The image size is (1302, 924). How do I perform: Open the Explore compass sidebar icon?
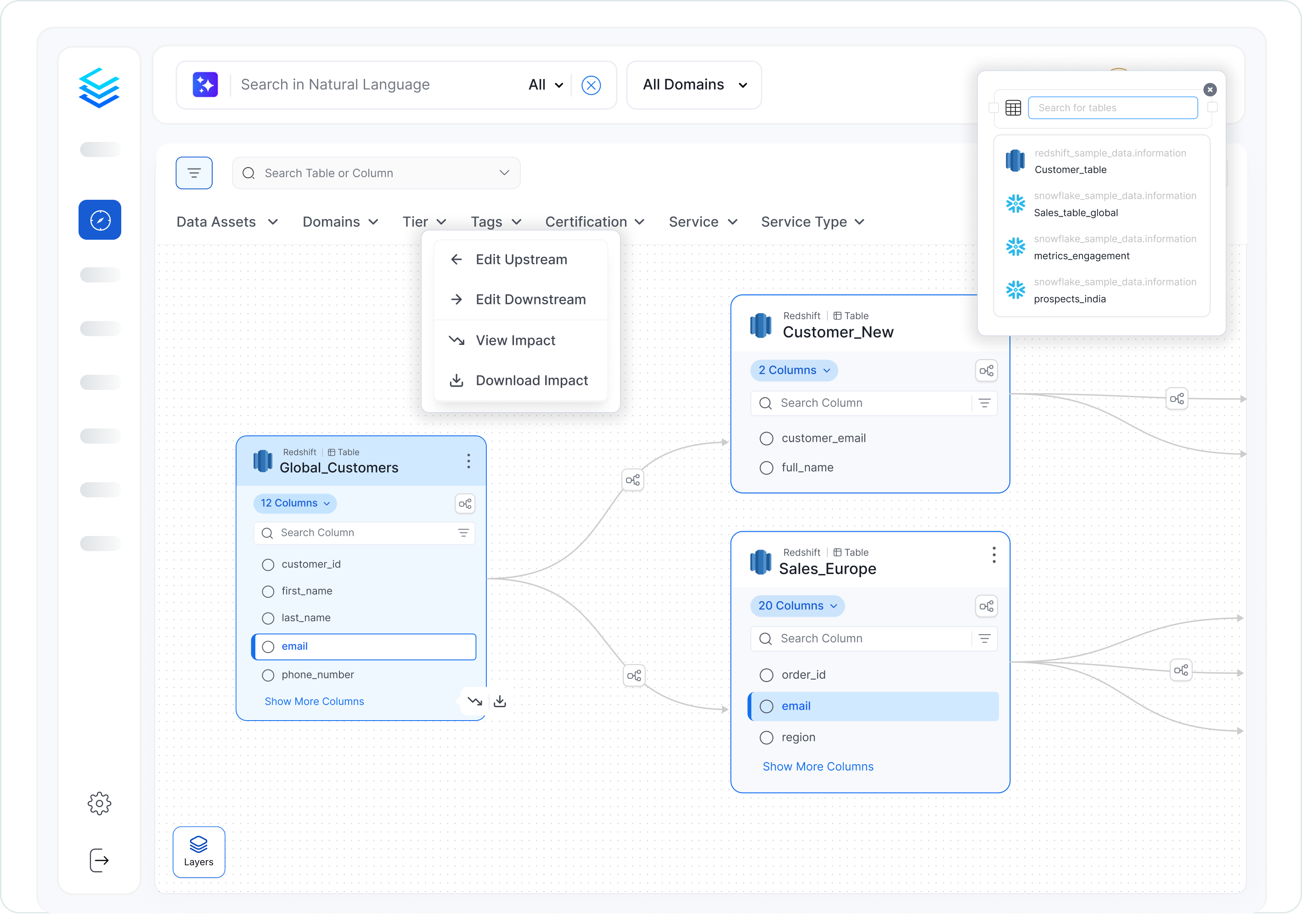[100, 220]
